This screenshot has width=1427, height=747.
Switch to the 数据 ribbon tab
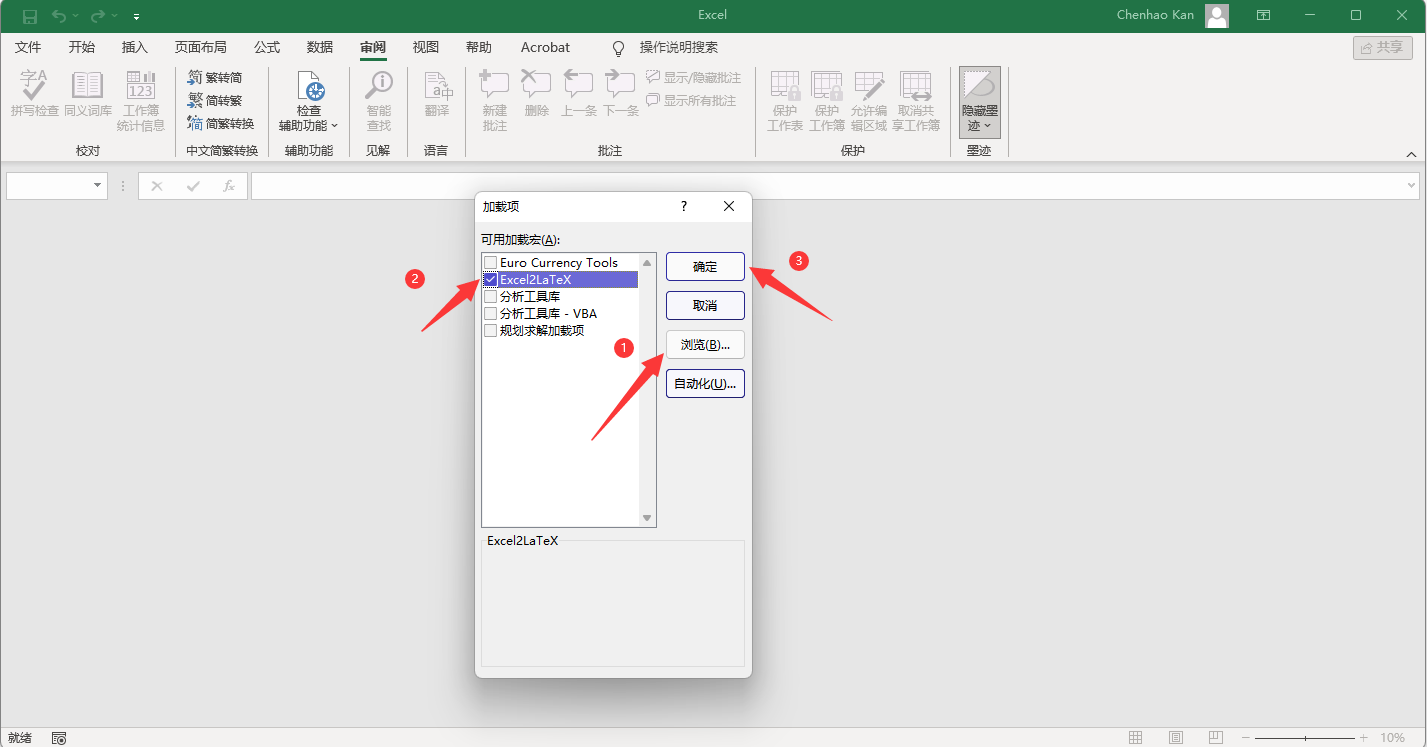(x=320, y=47)
